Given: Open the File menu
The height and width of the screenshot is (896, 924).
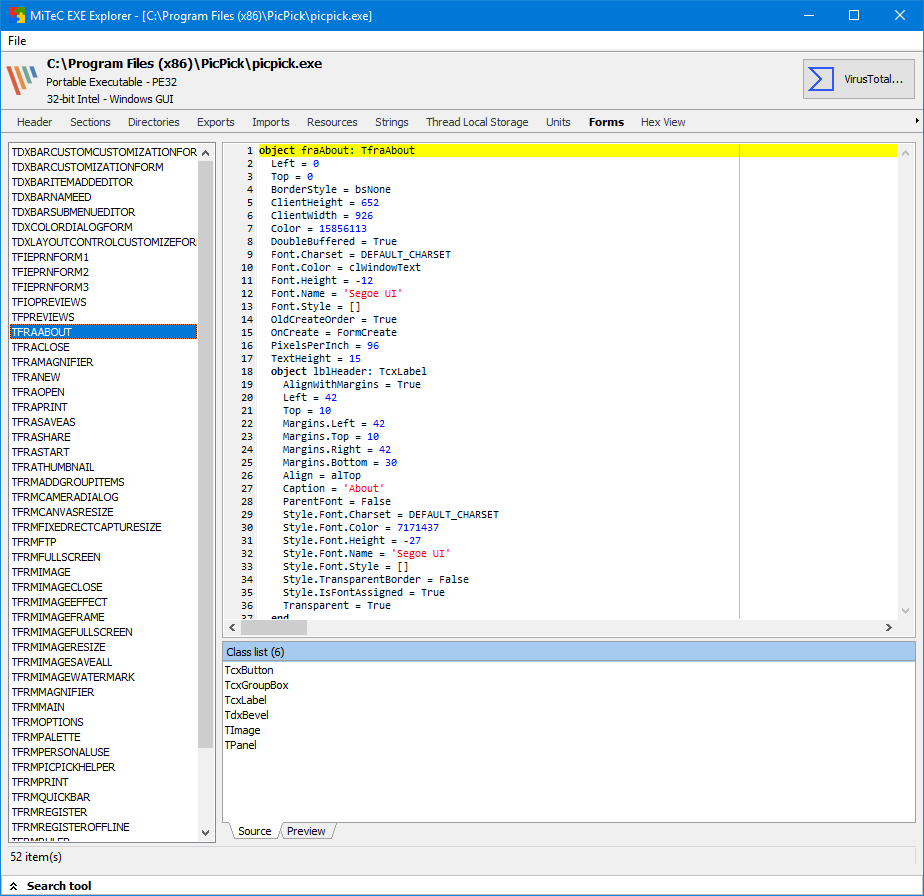Looking at the screenshot, I should 17,41.
